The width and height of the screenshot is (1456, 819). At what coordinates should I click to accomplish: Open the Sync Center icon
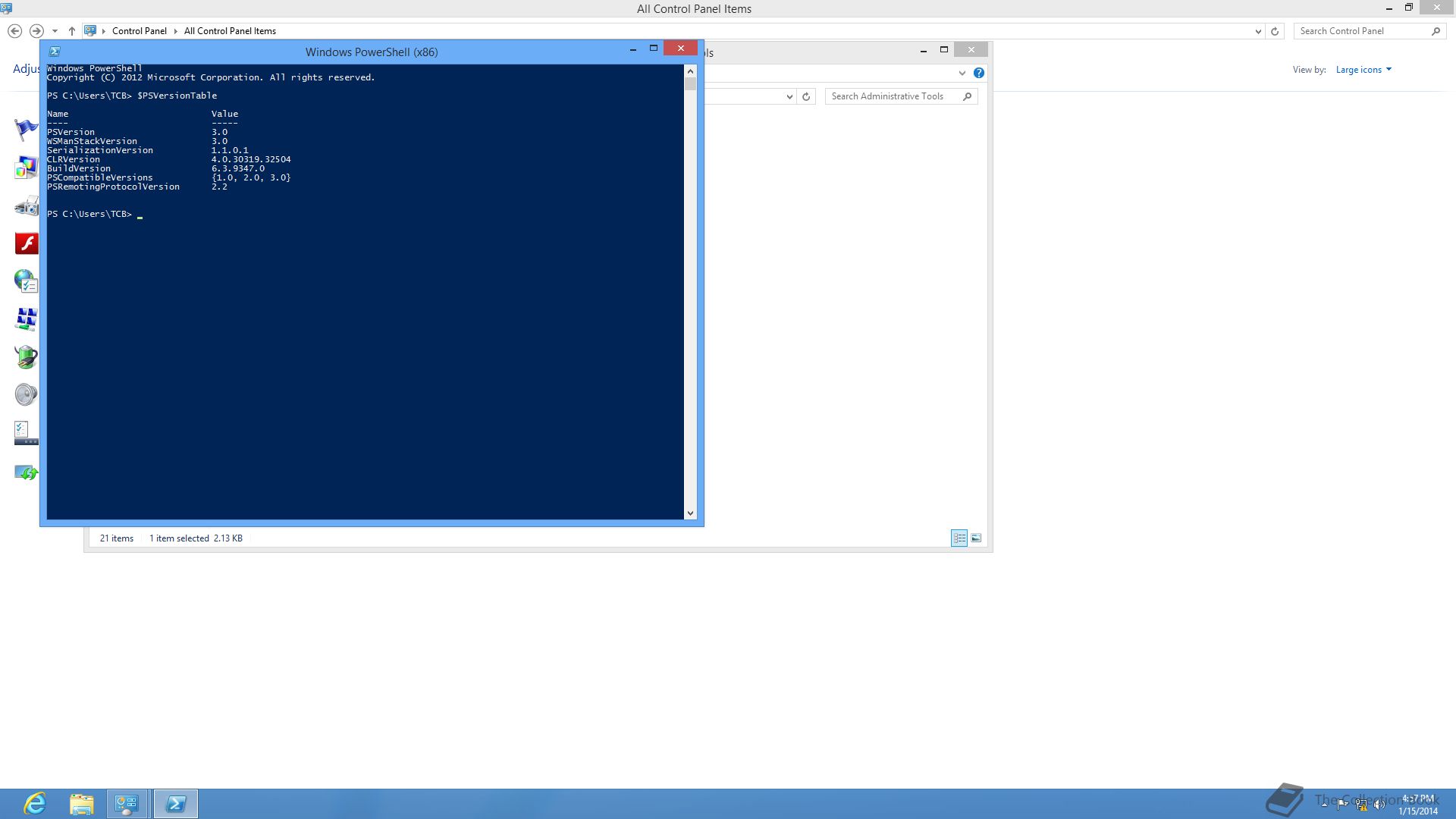point(26,472)
